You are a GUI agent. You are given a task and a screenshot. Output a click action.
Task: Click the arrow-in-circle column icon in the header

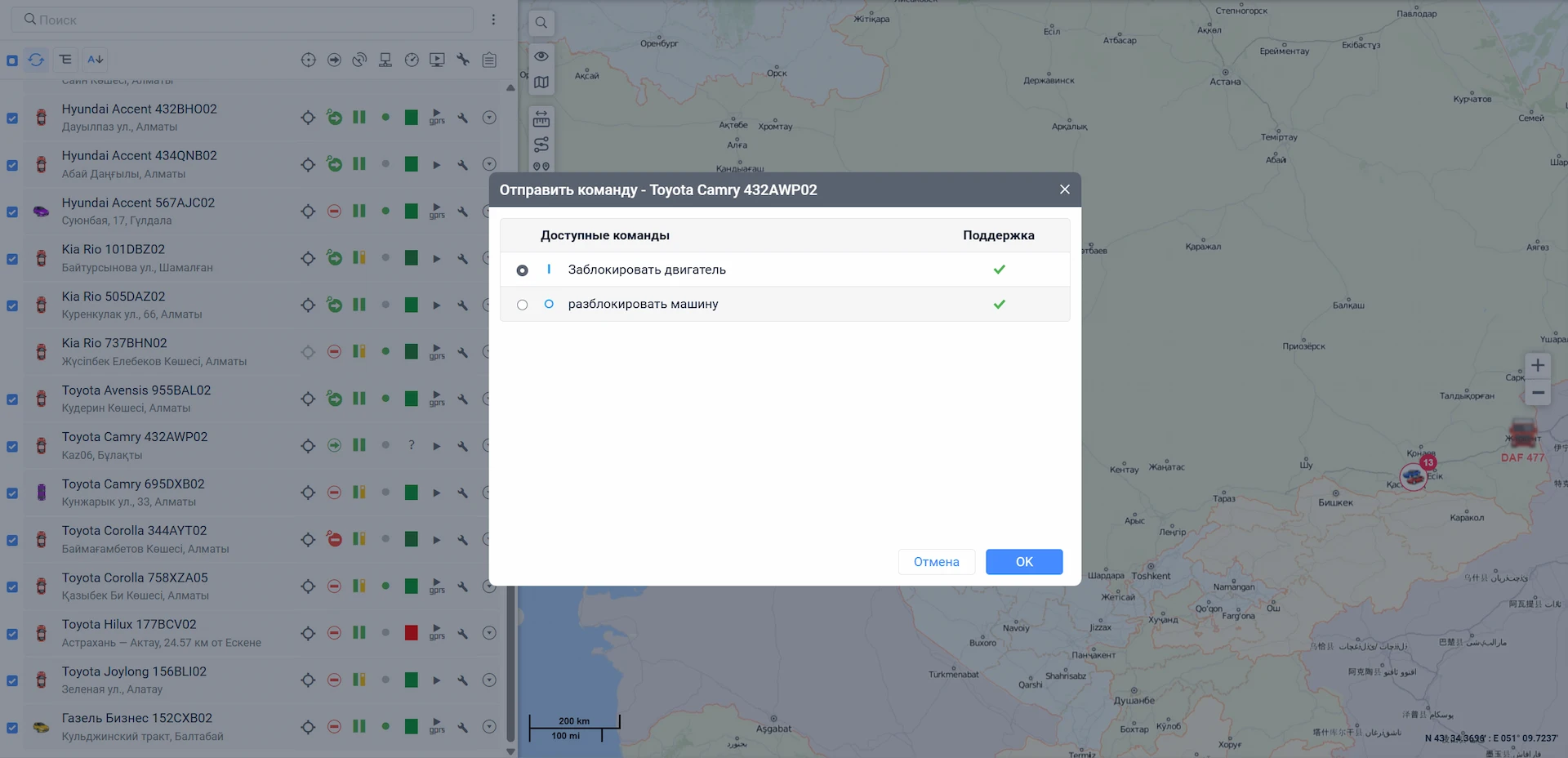point(334,60)
